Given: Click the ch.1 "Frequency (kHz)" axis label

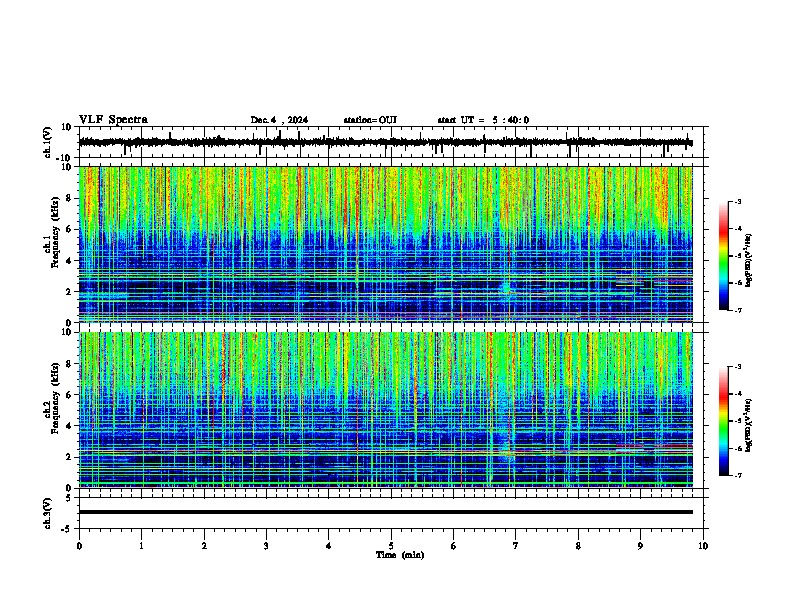Looking at the screenshot, I should click(55, 232).
